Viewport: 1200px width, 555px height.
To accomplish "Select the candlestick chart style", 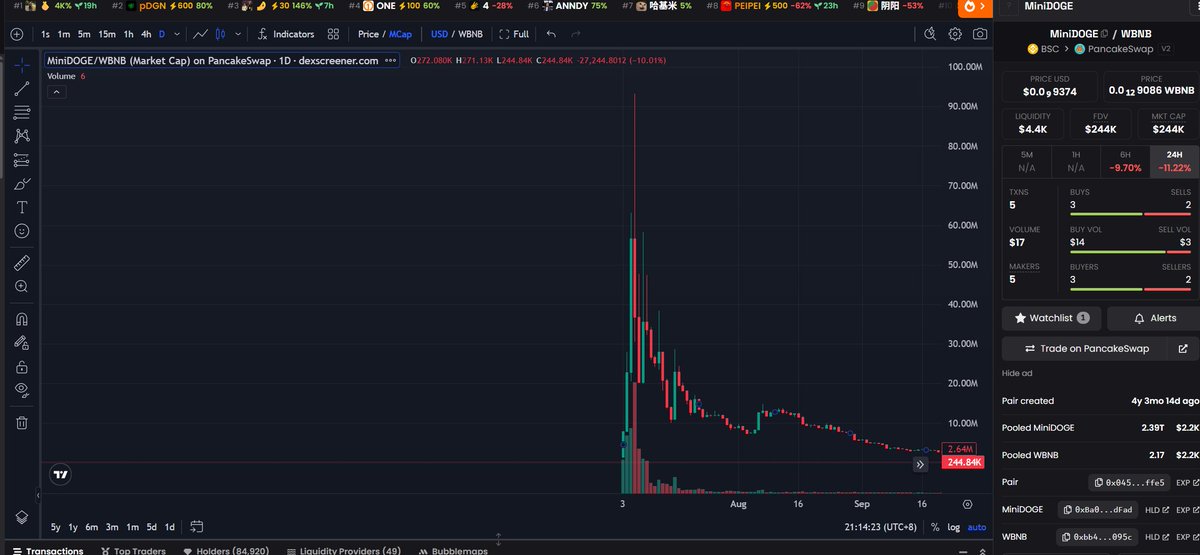I will 219,34.
